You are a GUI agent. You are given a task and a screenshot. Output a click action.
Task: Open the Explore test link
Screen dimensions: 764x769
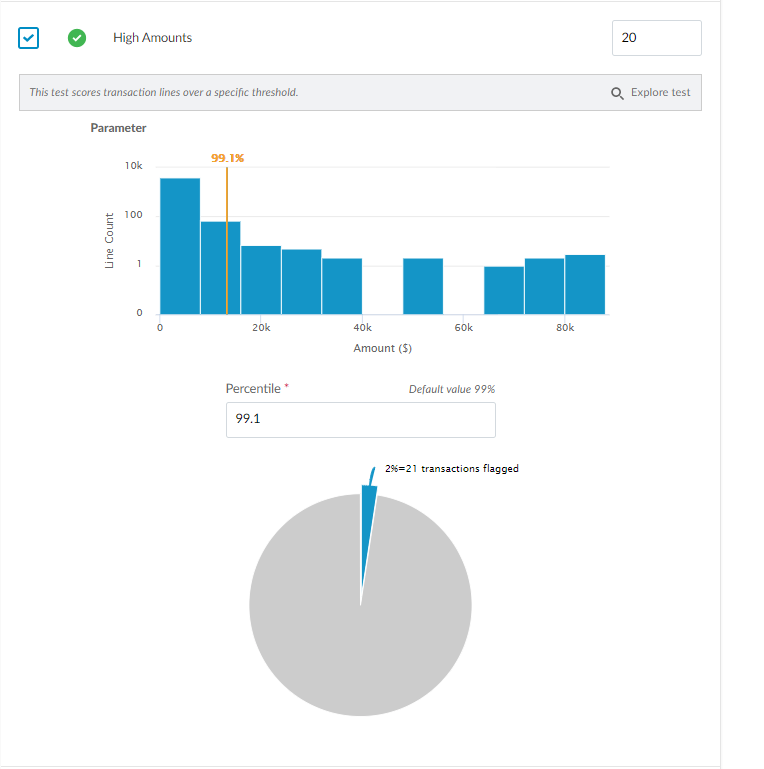coord(660,93)
